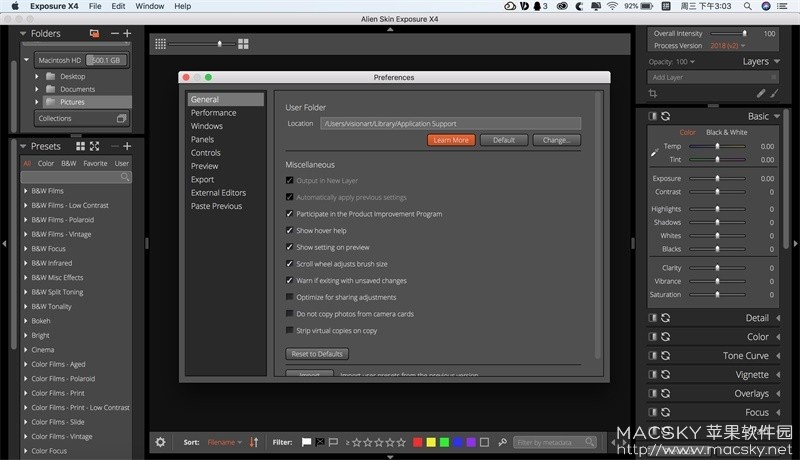The height and width of the screenshot is (460, 800).
Task: Show Favorite presets tab
Action: [95, 163]
